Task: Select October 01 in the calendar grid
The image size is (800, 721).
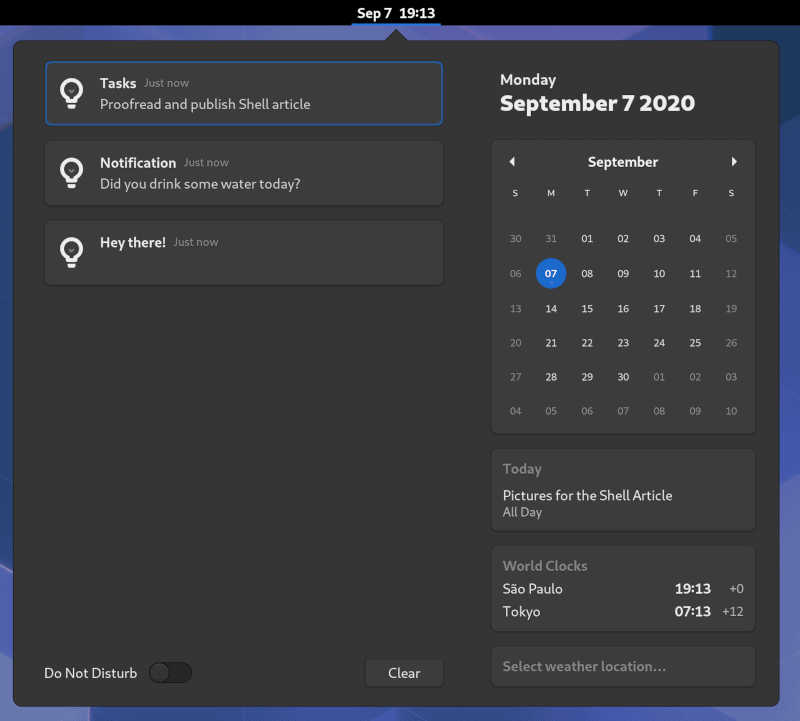Action: 659,377
